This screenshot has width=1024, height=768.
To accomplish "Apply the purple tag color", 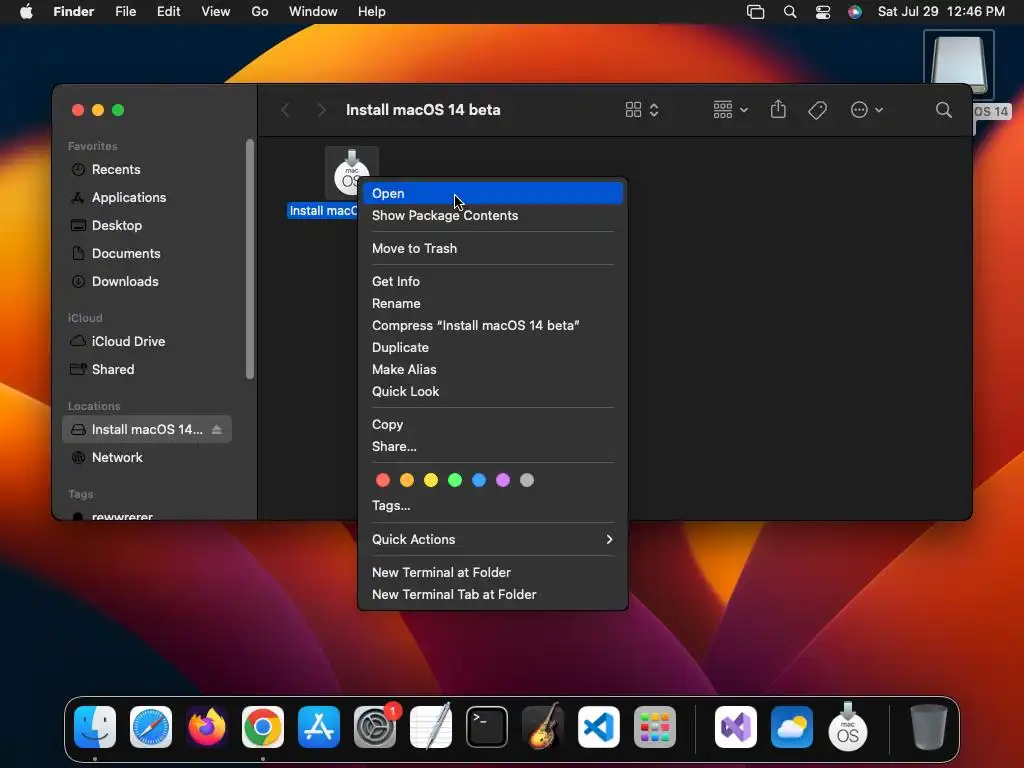I will point(503,481).
